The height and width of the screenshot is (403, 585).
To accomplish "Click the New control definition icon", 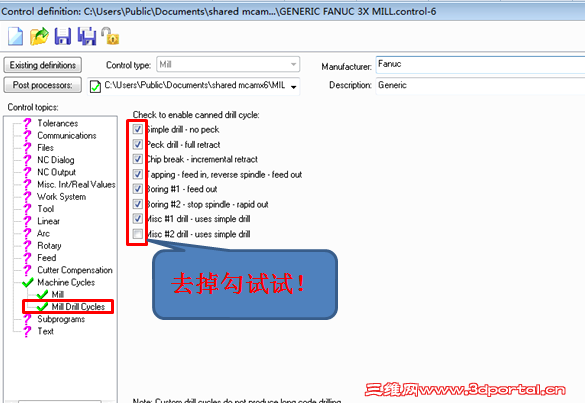I will 15,37.
